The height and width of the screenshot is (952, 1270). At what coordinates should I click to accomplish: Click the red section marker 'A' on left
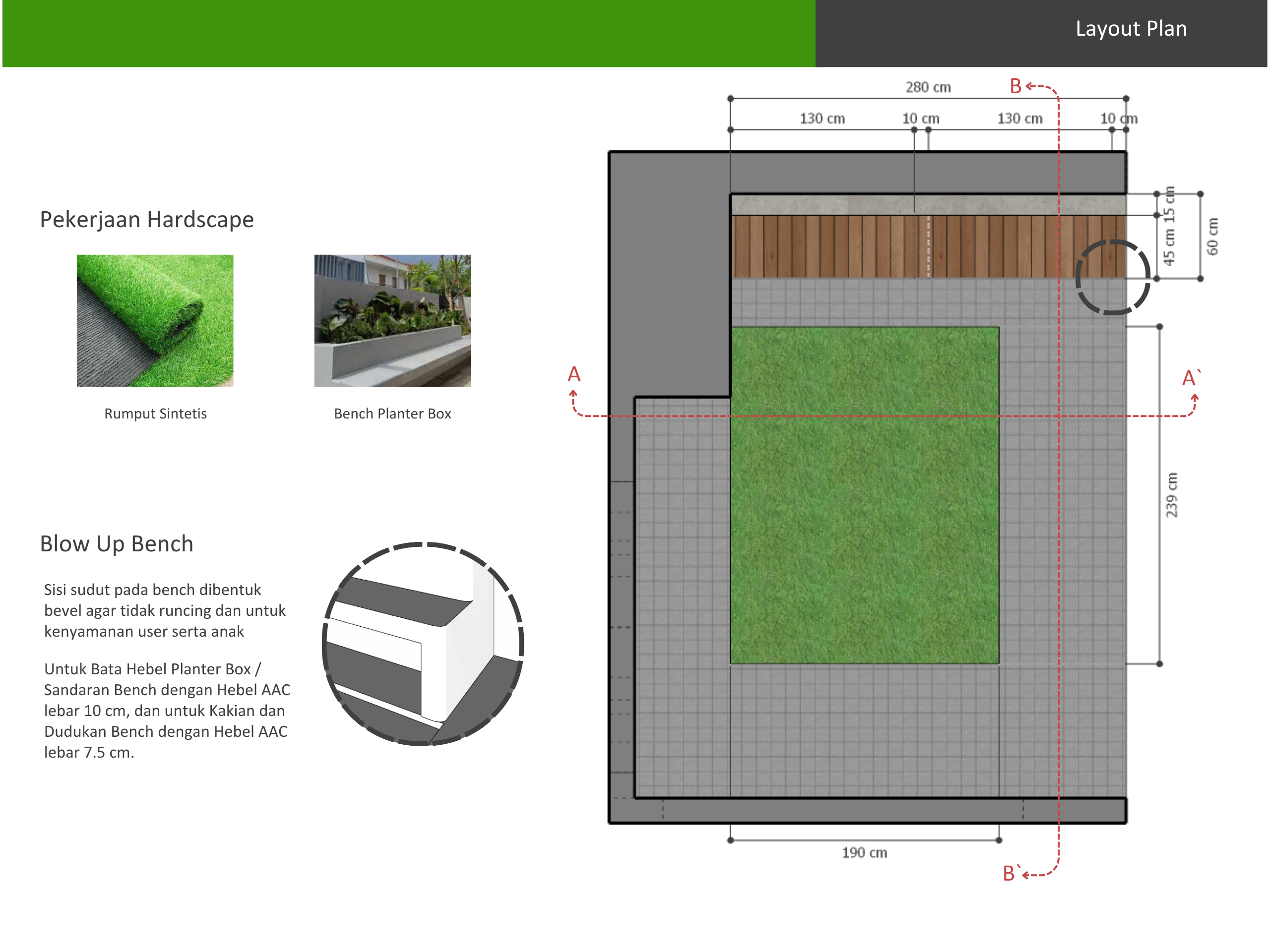[574, 374]
